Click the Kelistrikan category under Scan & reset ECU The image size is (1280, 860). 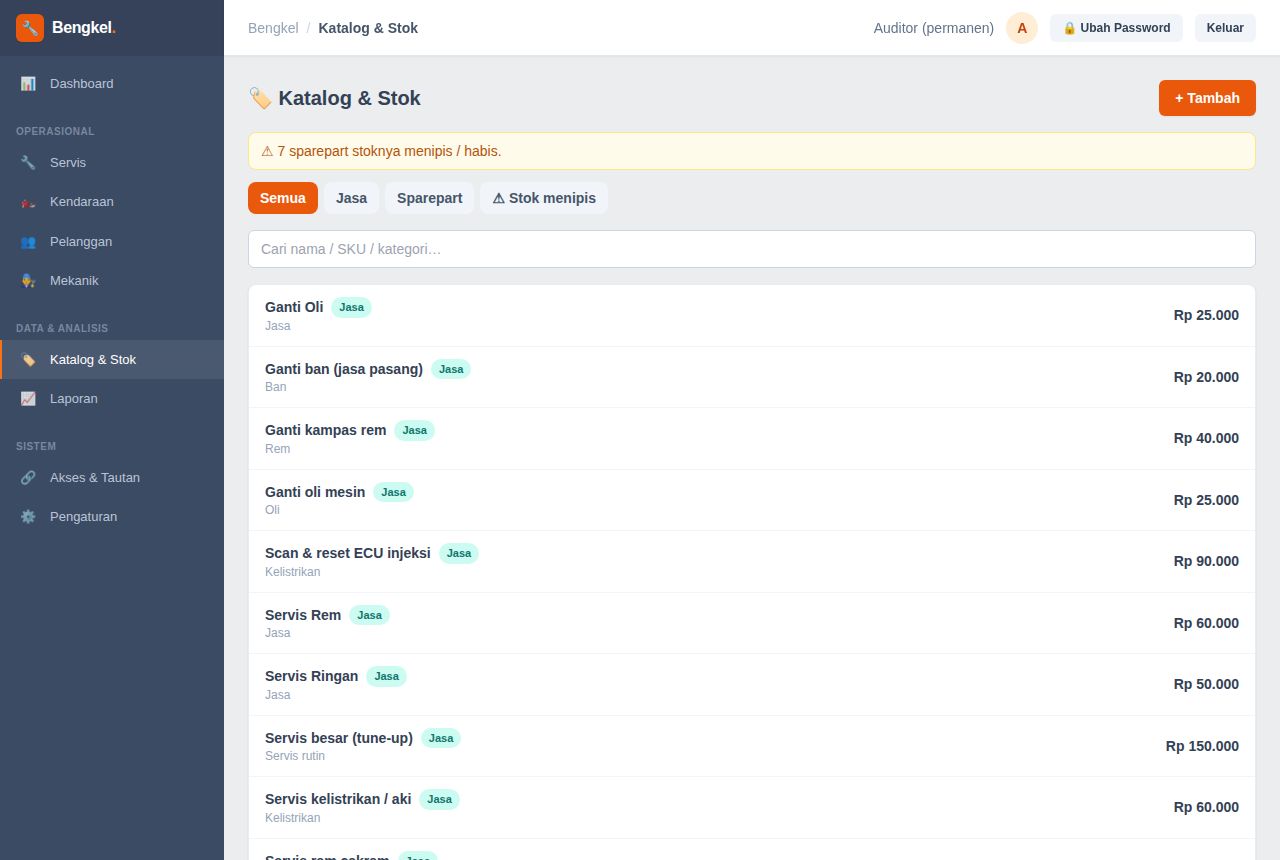293,572
